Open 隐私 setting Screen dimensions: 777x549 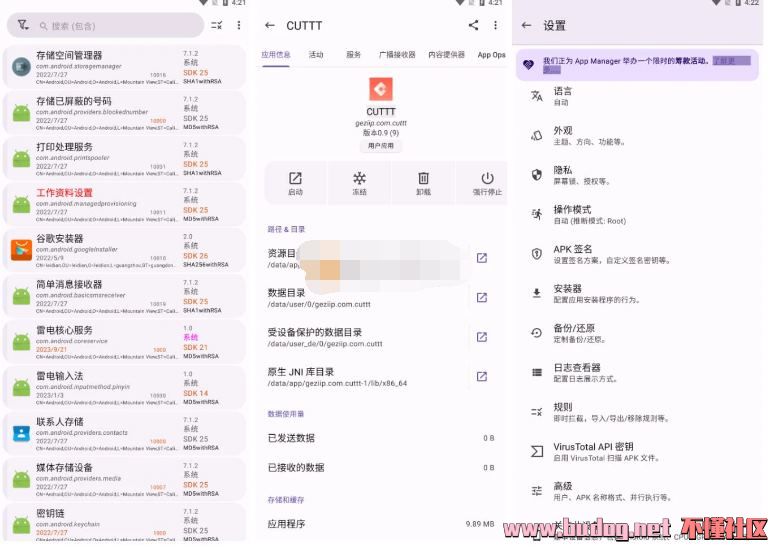tap(638, 175)
